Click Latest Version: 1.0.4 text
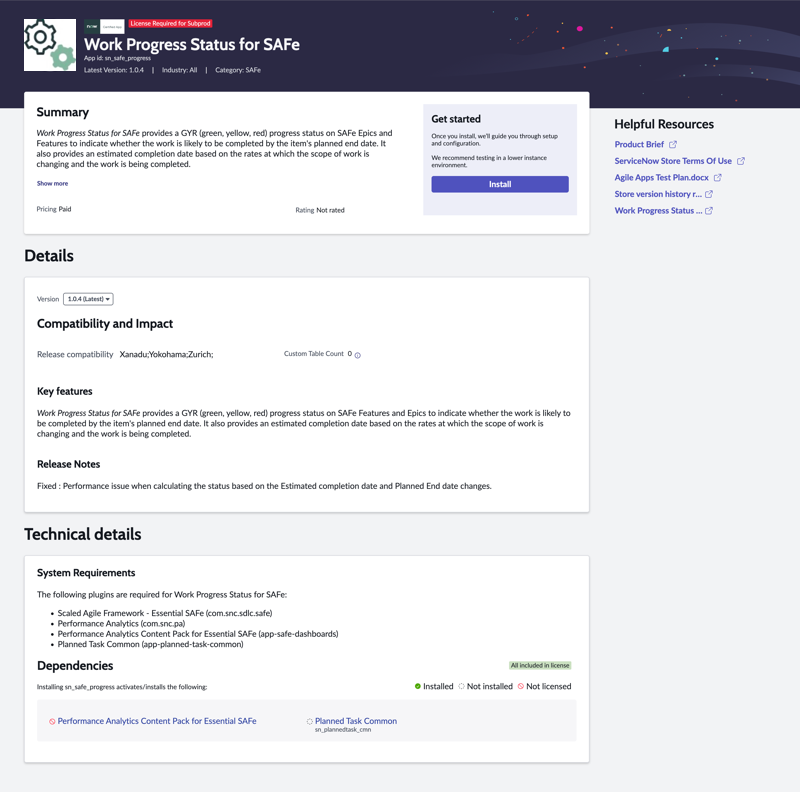800x792 pixels. pyautogui.click(x=114, y=70)
